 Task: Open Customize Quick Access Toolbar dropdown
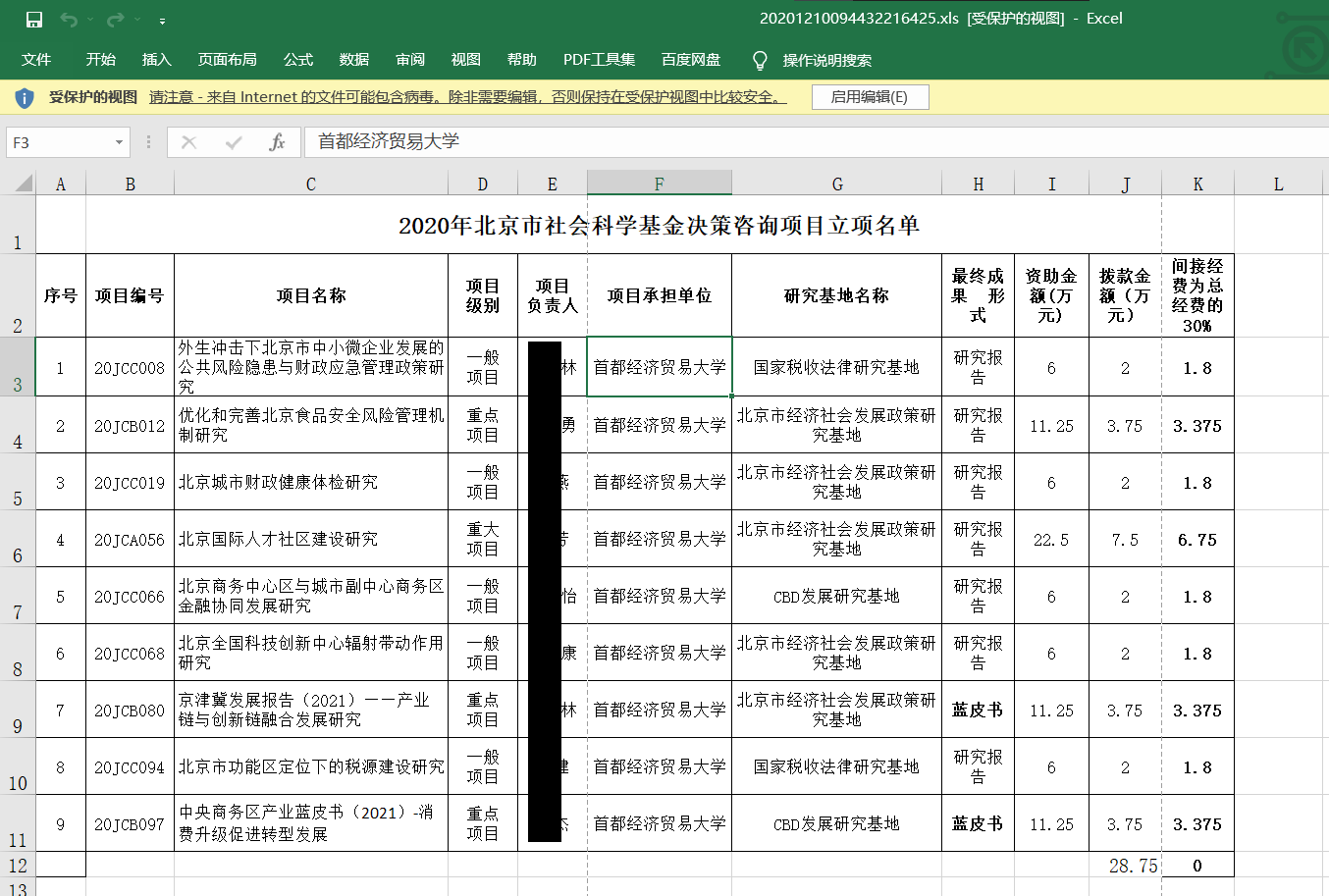162,21
